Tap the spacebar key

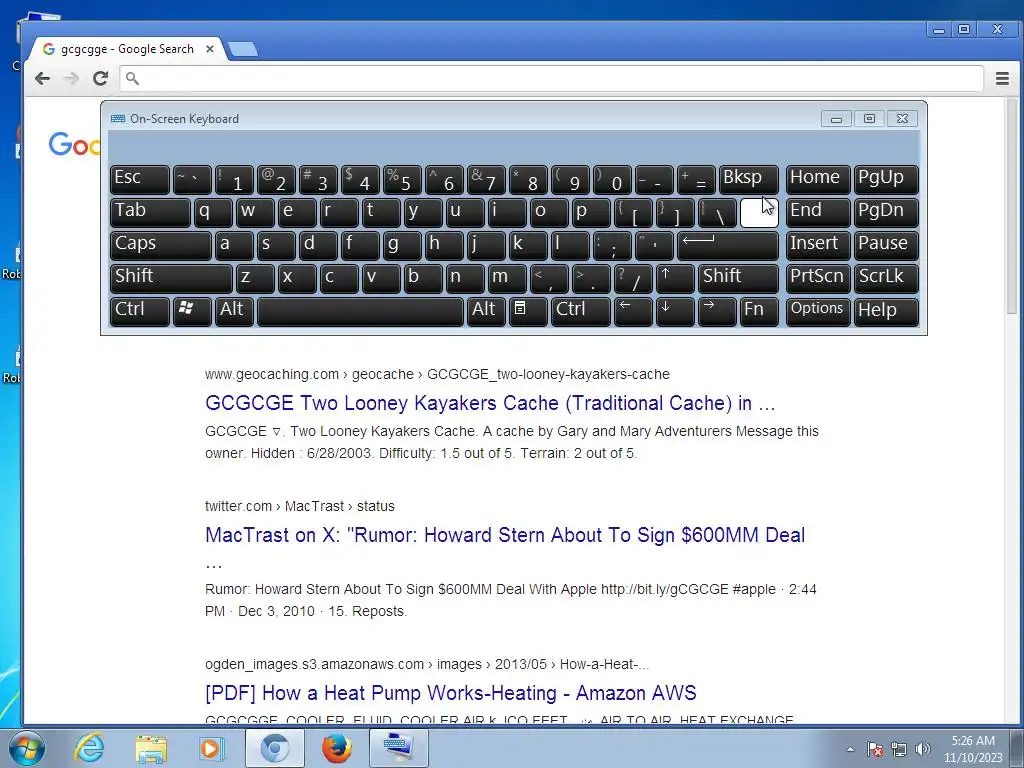pyautogui.click(x=360, y=311)
